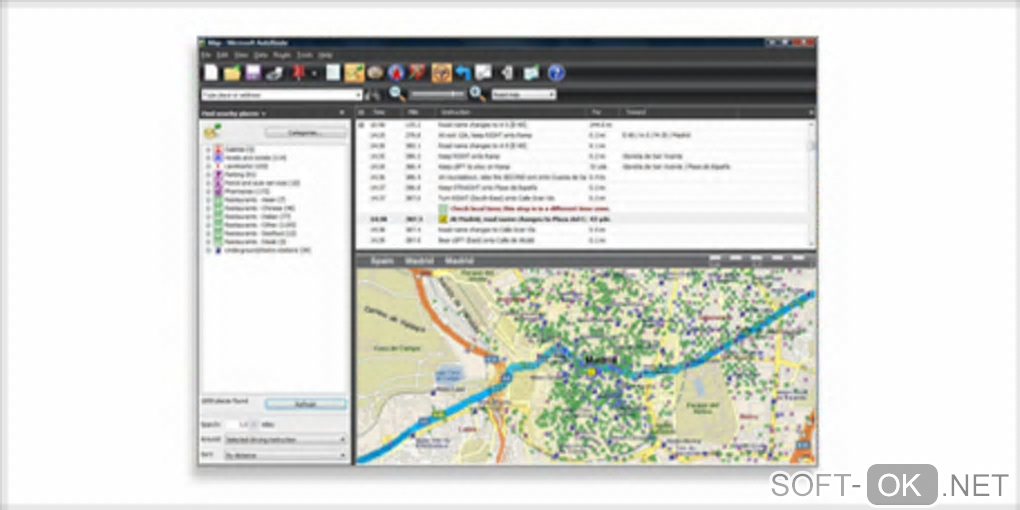Select the red "Check local time" directions row

coord(583,209)
